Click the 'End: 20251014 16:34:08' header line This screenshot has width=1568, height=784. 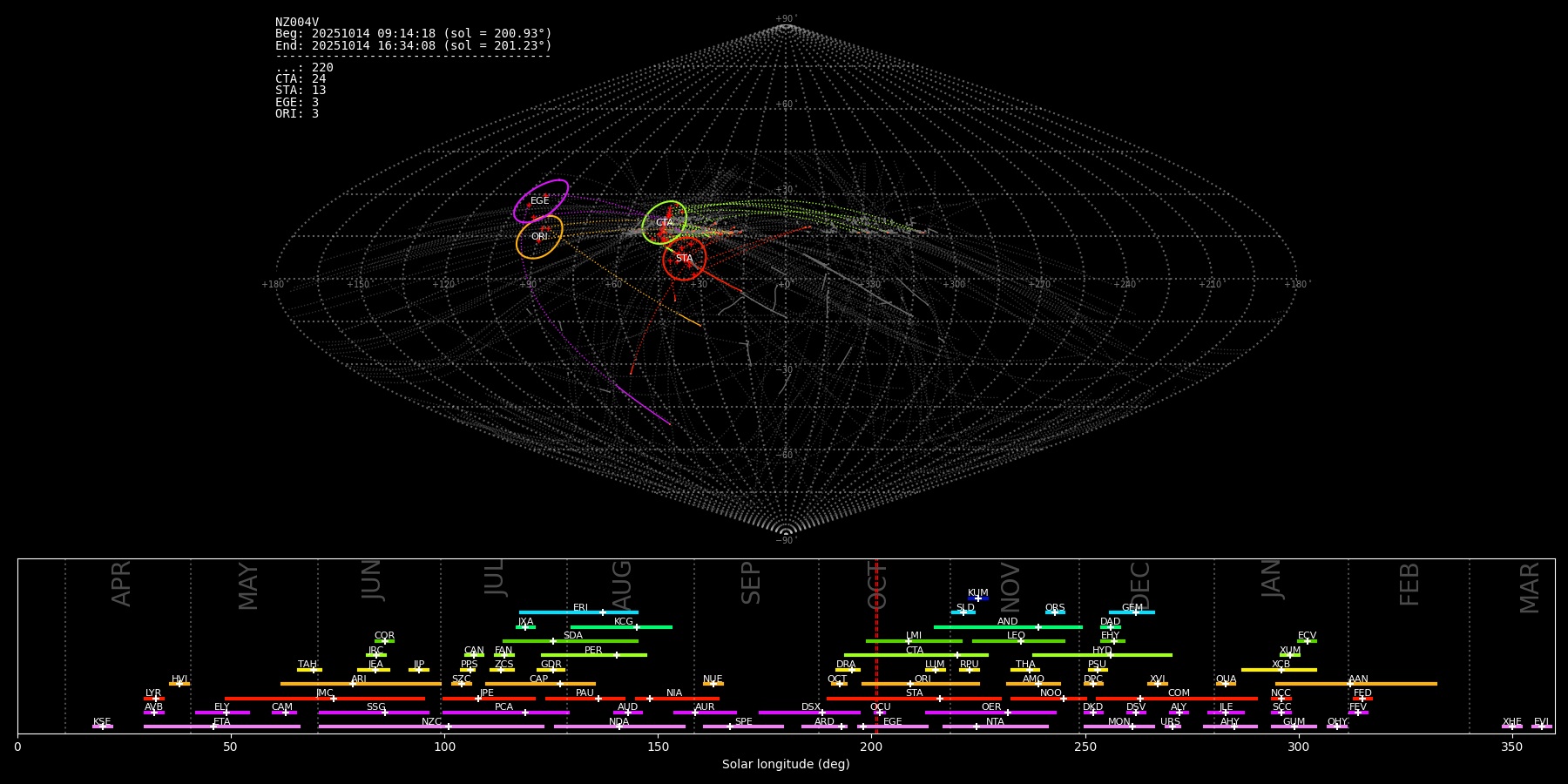pos(414,45)
